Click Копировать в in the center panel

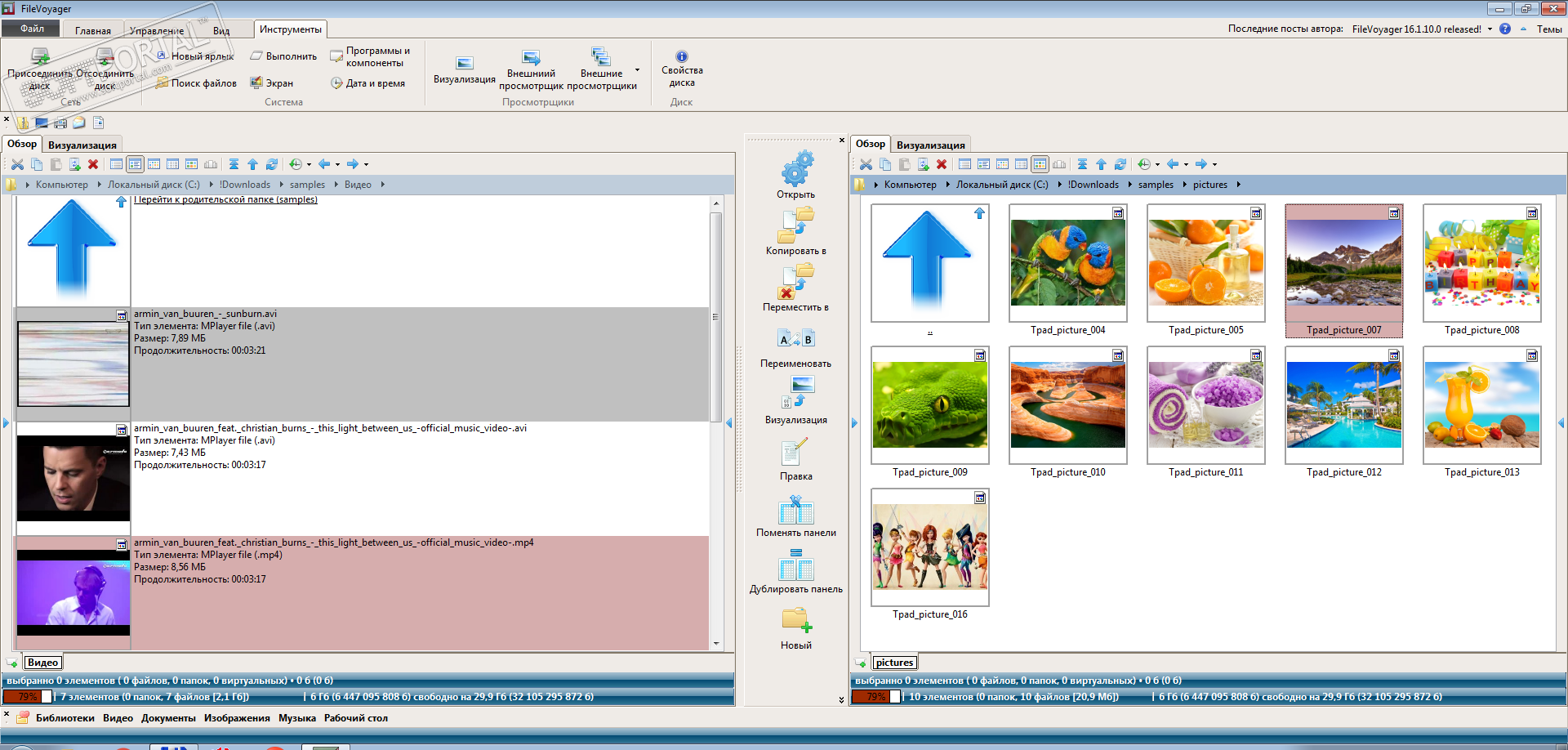(796, 231)
